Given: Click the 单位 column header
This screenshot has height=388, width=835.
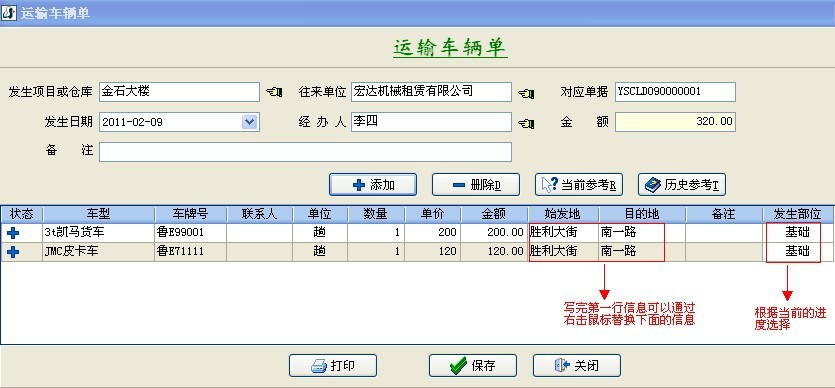Looking at the screenshot, I should pyautogui.click(x=320, y=214).
